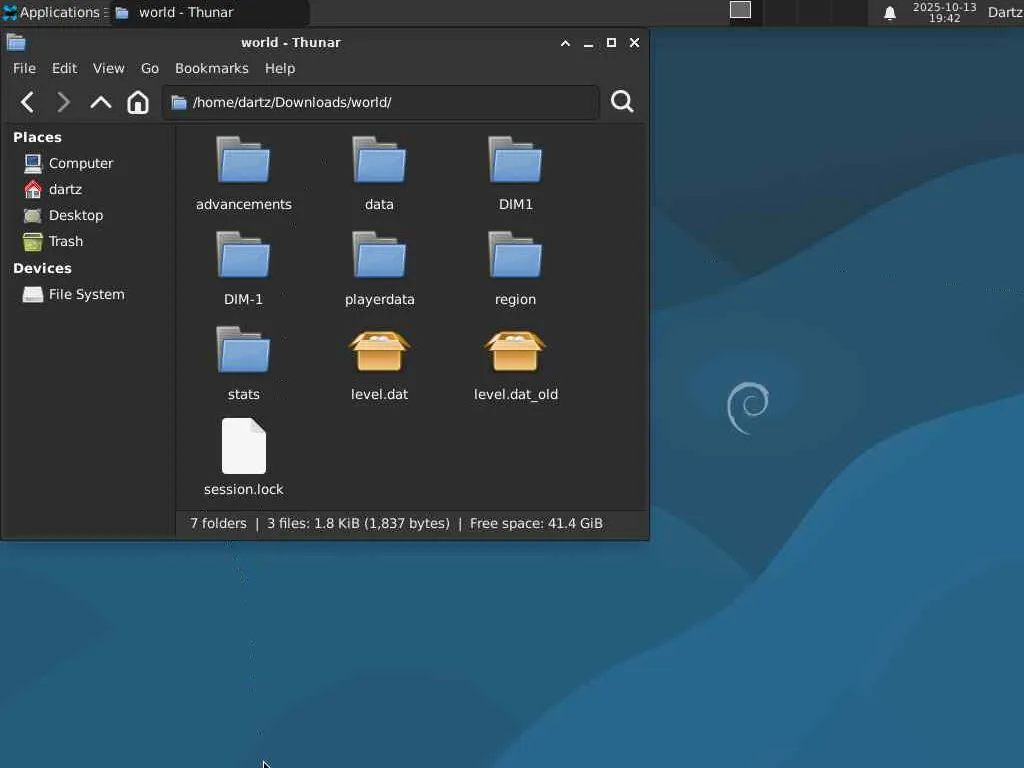
Task: Select the level.dat_old file
Action: [515, 354]
